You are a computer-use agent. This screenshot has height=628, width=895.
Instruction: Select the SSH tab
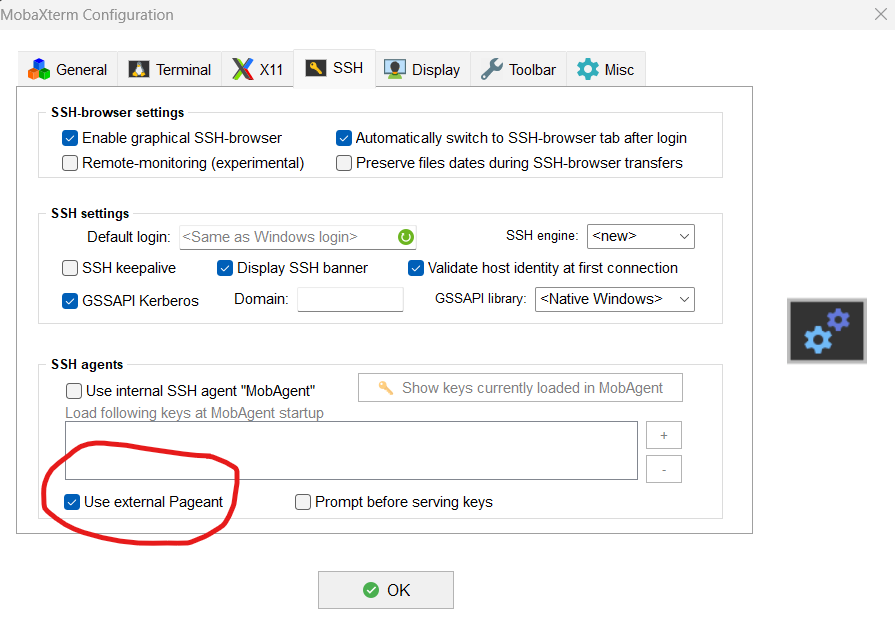point(334,68)
